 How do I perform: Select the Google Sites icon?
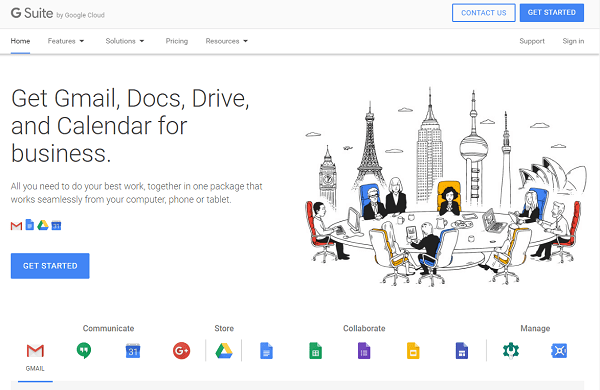point(462,351)
